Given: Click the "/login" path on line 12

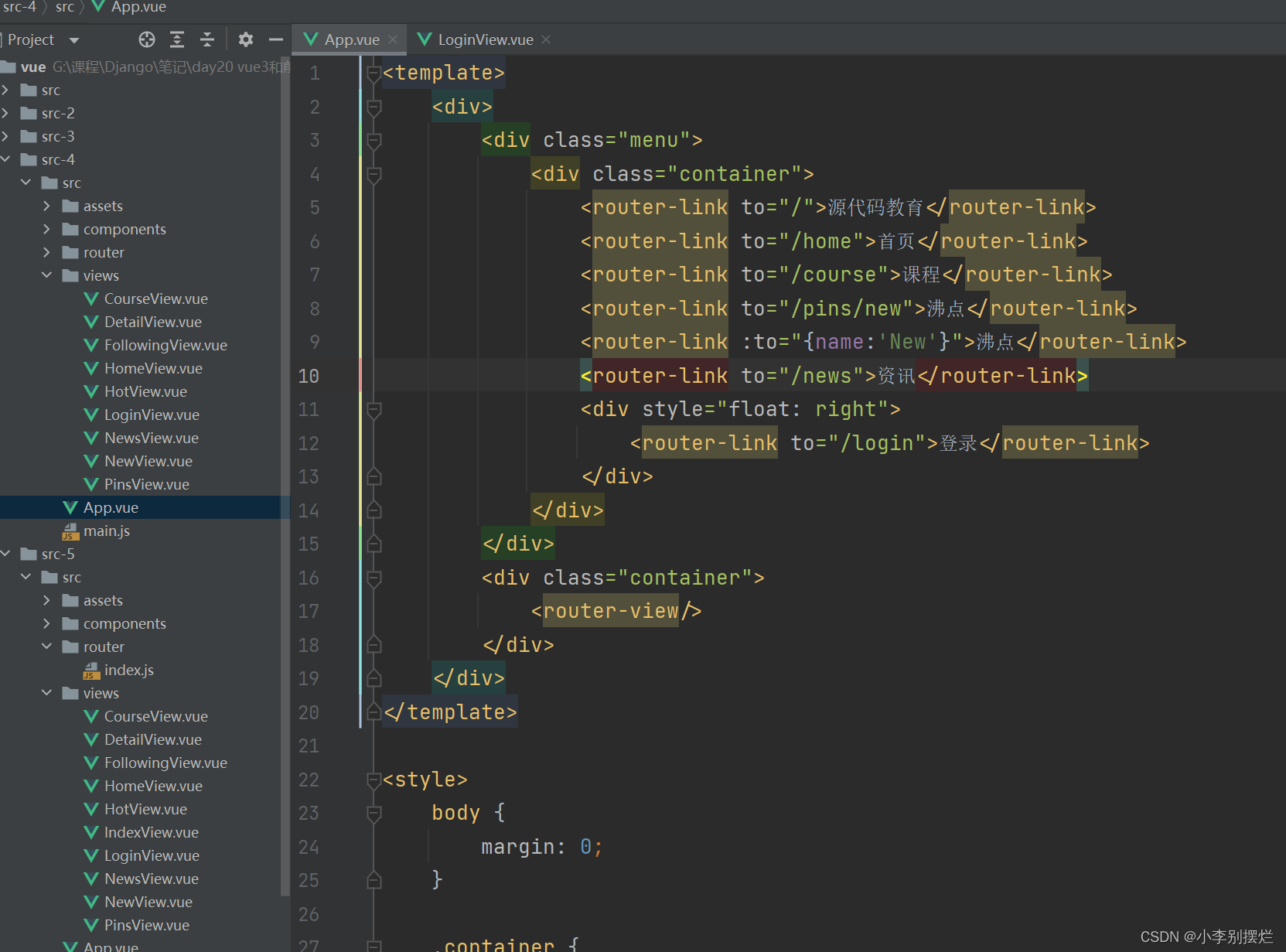Looking at the screenshot, I should (877, 443).
